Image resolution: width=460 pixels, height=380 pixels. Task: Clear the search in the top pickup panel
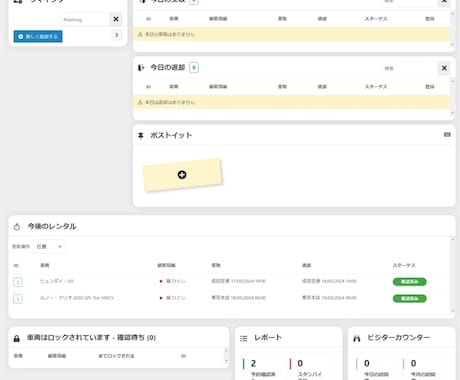(444, 2)
